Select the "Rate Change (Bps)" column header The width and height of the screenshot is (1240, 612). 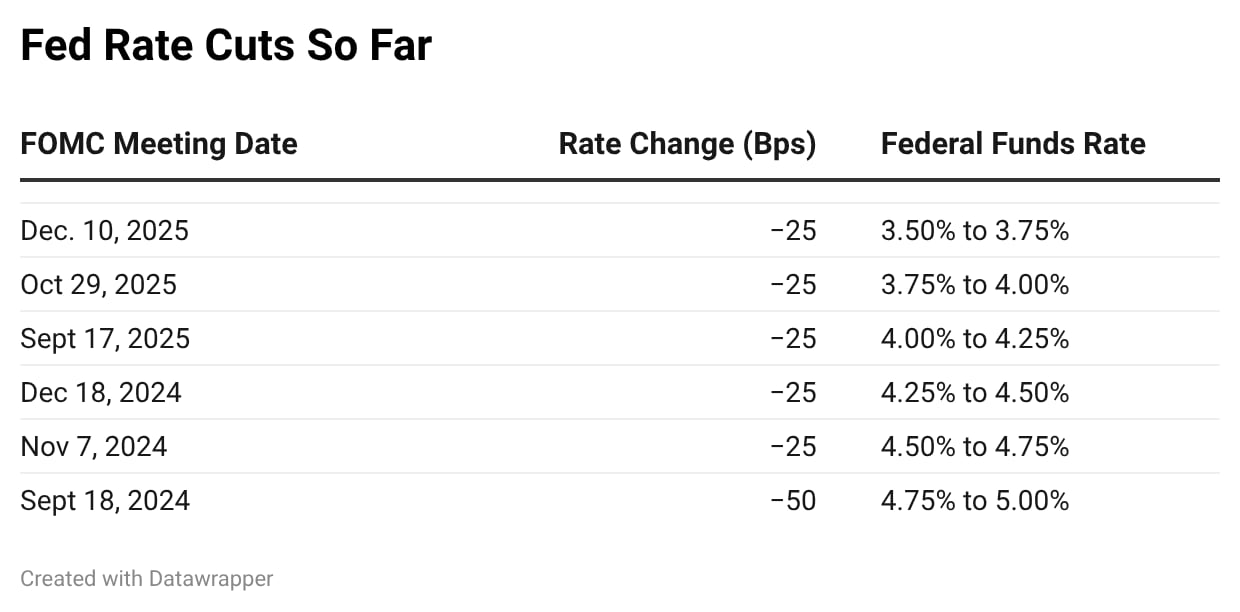(687, 144)
